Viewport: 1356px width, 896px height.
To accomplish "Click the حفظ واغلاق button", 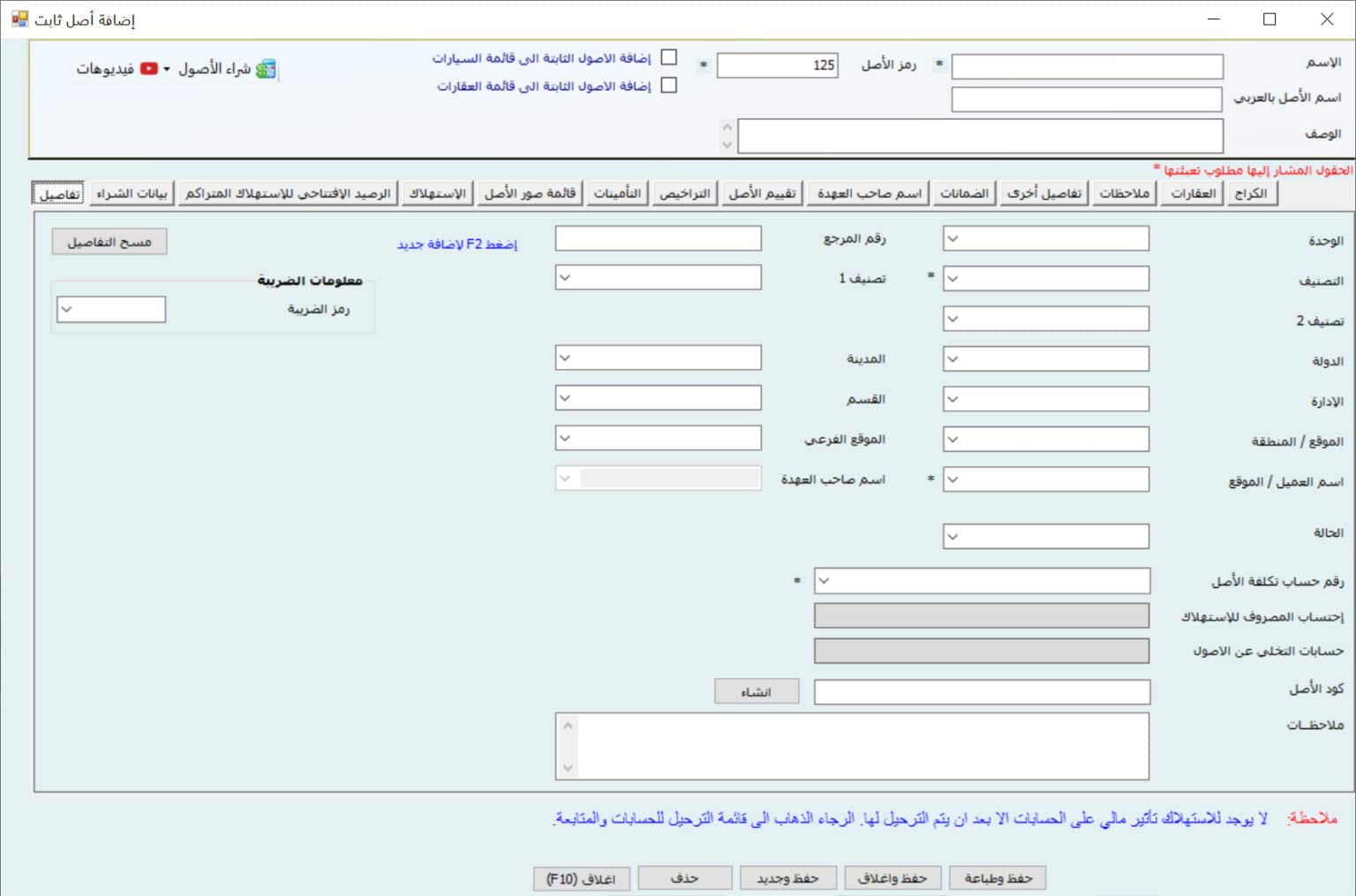I will coord(893,878).
